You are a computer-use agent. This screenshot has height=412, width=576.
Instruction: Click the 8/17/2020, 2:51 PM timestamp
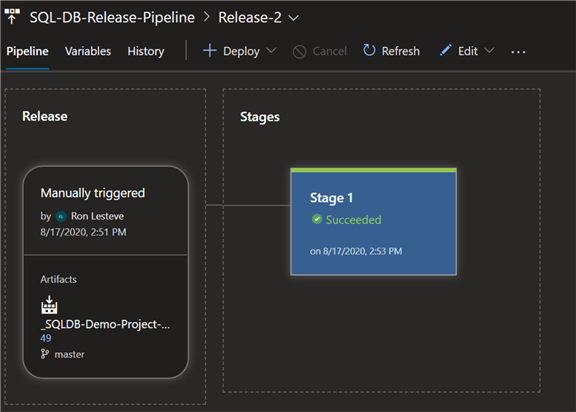83,232
